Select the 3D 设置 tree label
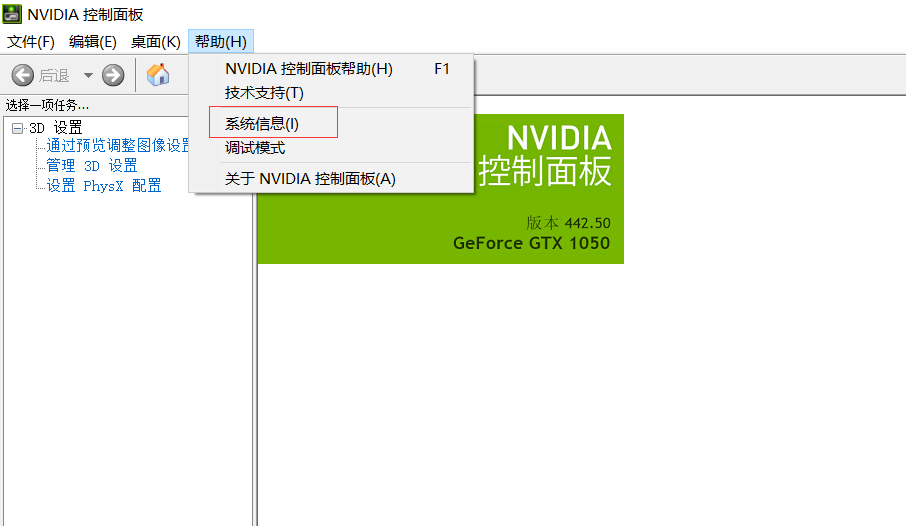Screen dimensions: 906x526 point(55,128)
